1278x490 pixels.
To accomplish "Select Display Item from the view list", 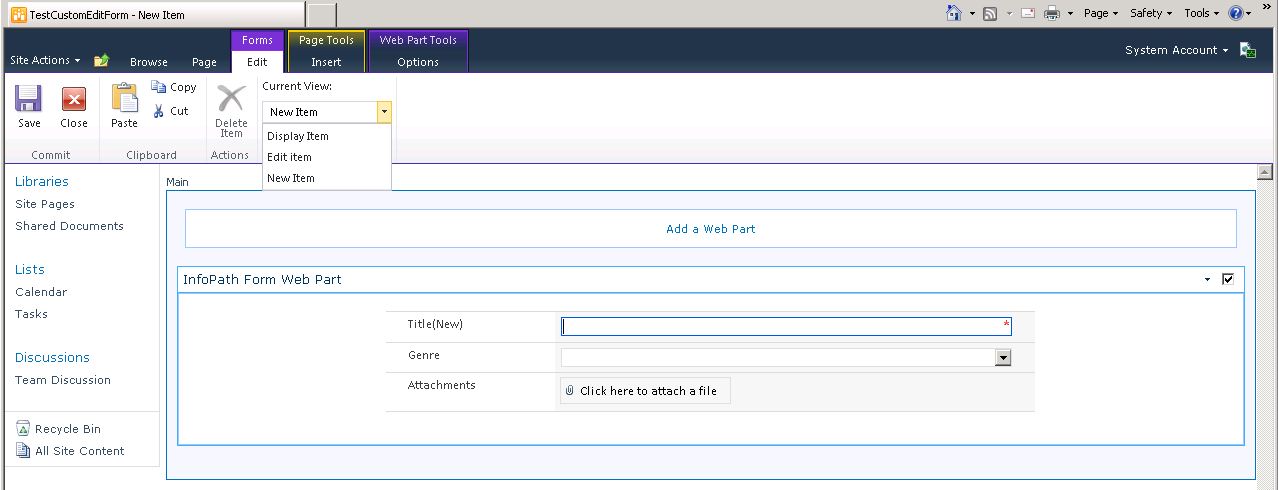I will (298, 136).
